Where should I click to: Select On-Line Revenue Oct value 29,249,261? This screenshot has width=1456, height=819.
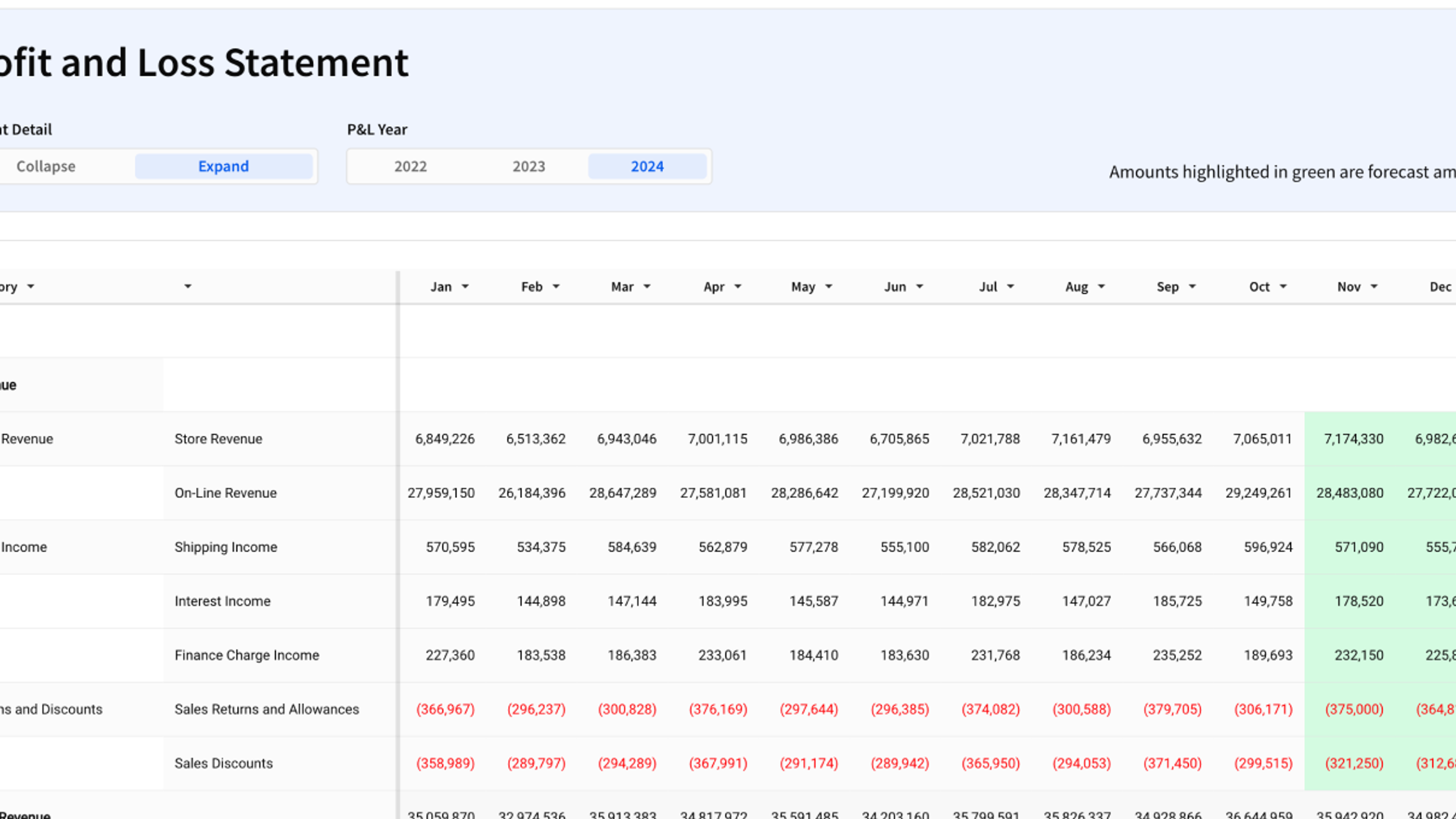click(1259, 493)
